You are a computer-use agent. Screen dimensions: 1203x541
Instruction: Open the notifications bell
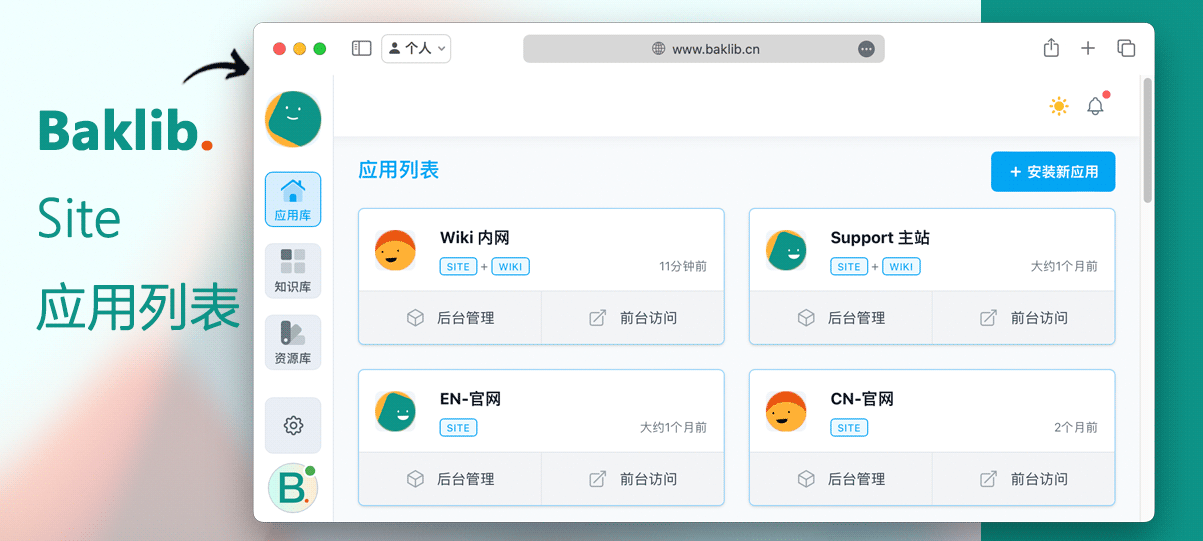click(1096, 106)
